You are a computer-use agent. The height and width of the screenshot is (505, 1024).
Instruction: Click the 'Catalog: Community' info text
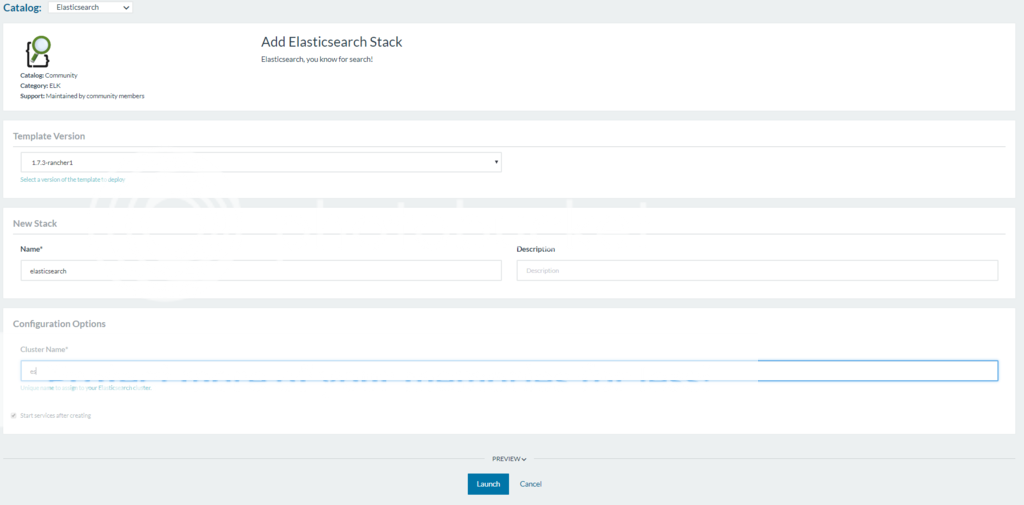[x=49, y=75]
